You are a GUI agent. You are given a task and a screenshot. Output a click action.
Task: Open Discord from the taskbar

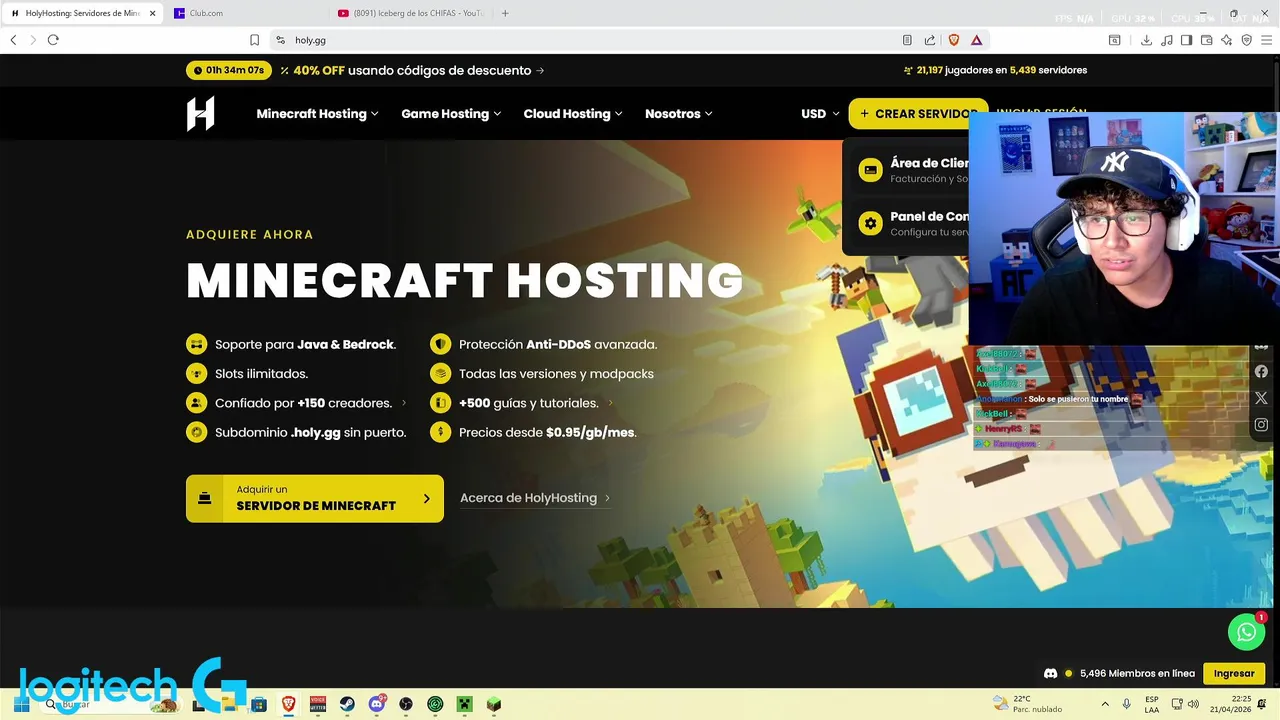click(376, 704)
